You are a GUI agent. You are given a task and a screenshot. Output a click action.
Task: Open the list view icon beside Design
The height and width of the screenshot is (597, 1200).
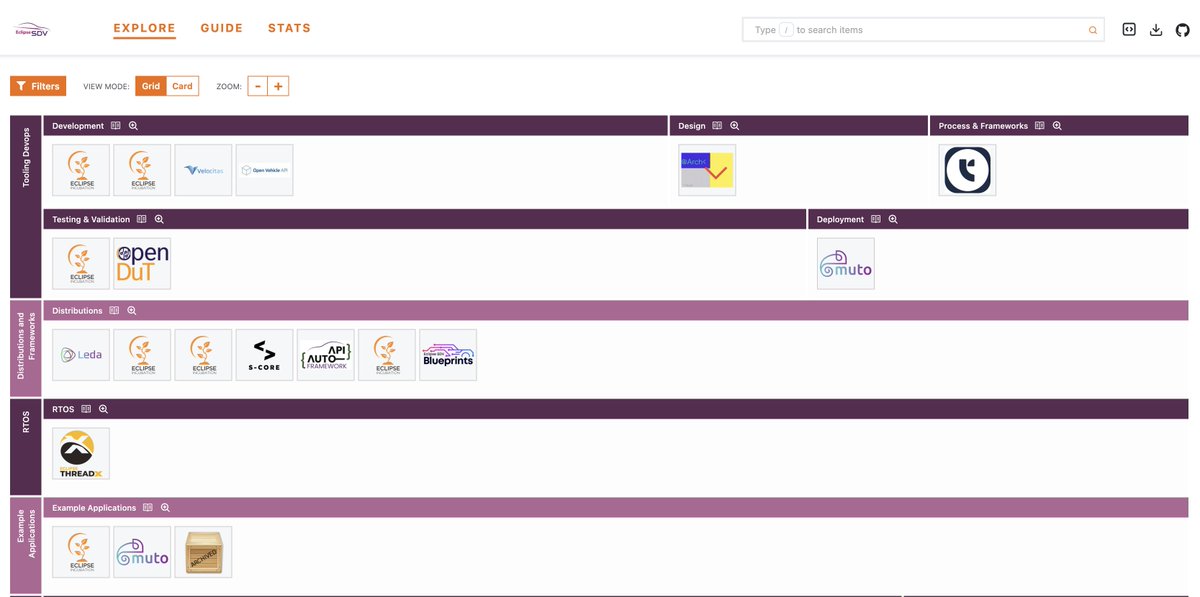pyautogui.click(x=717, y=126)
